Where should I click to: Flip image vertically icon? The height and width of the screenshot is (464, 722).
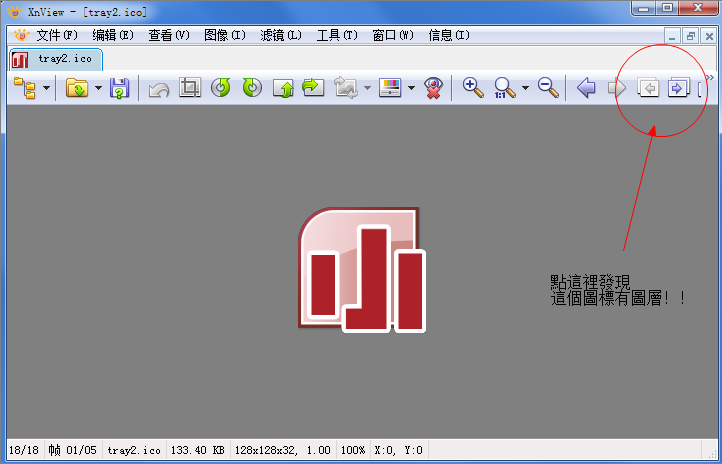click(283, 87)
